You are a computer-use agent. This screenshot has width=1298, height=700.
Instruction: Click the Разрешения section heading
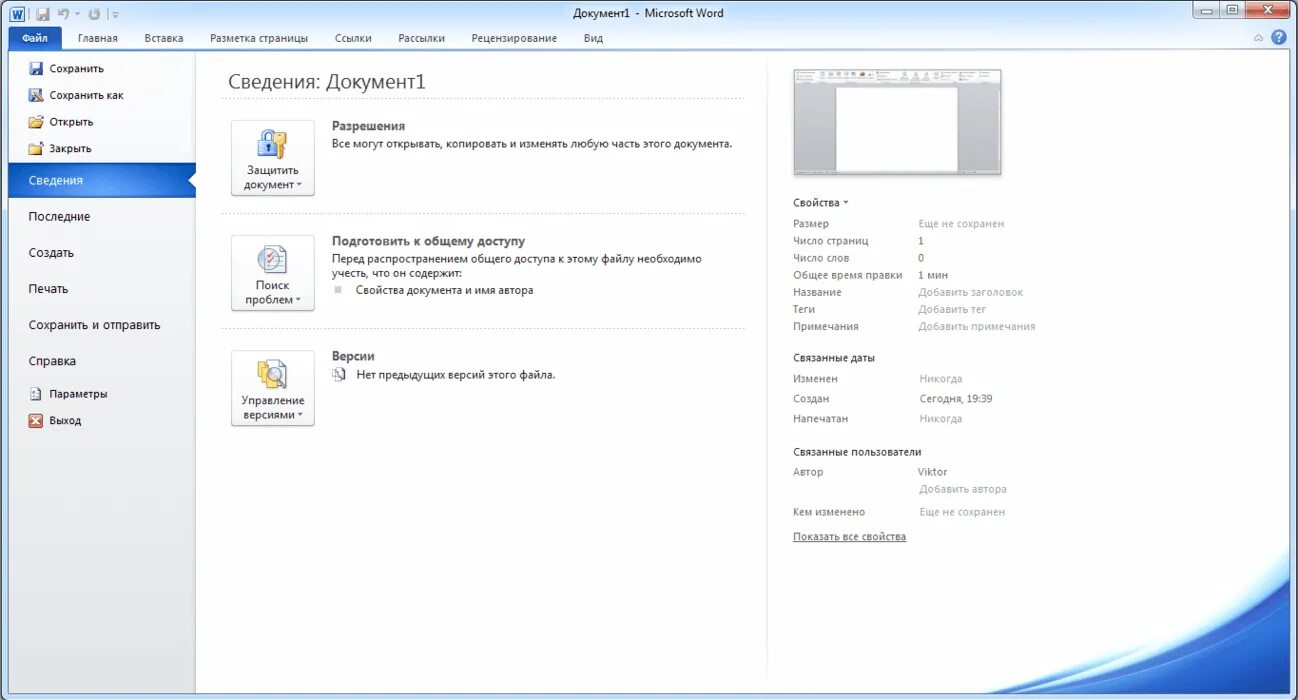point(368,126)
